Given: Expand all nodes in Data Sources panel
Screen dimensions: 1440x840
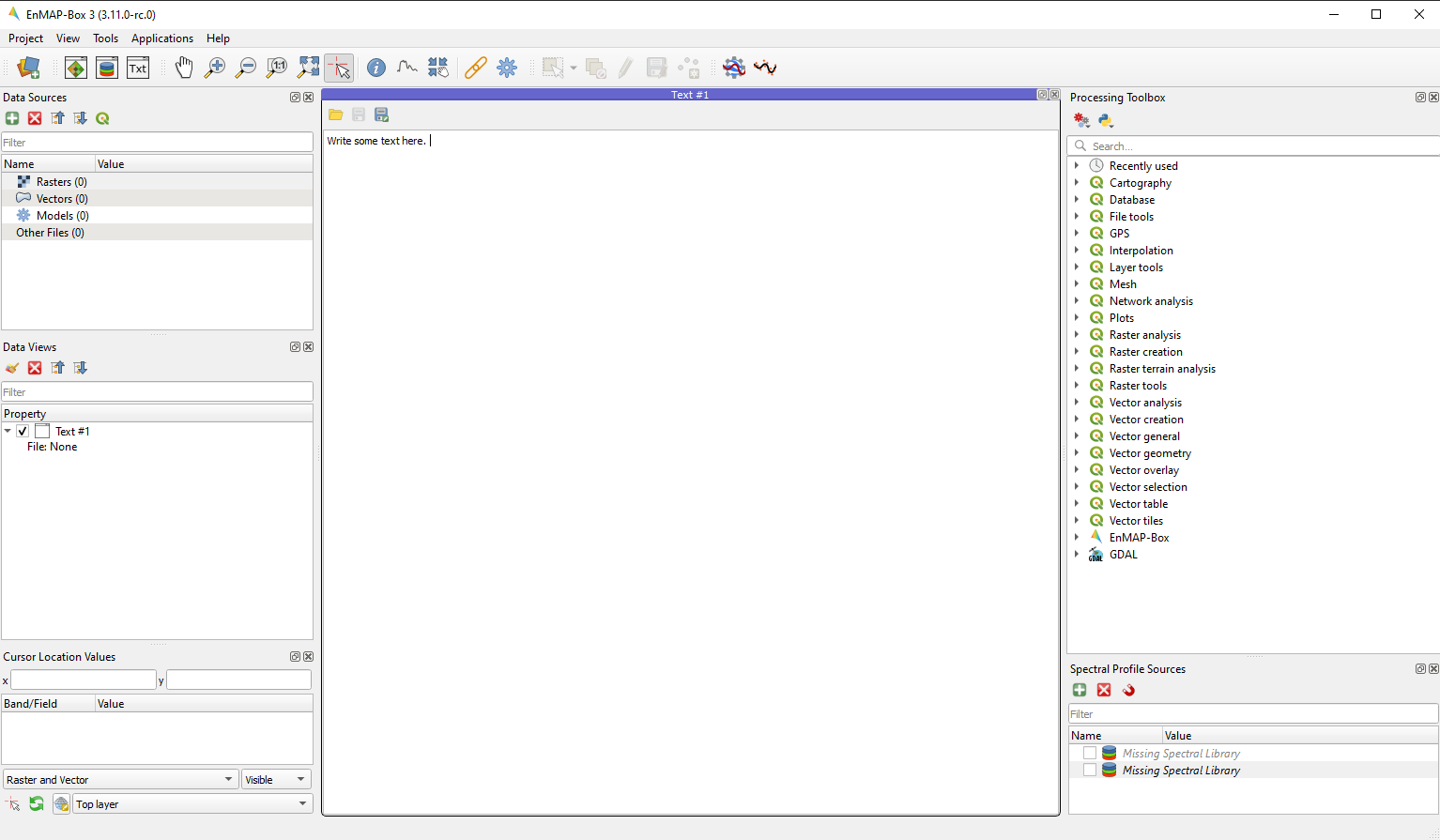Looking at the screenshot, I should (x=80, y=118).
